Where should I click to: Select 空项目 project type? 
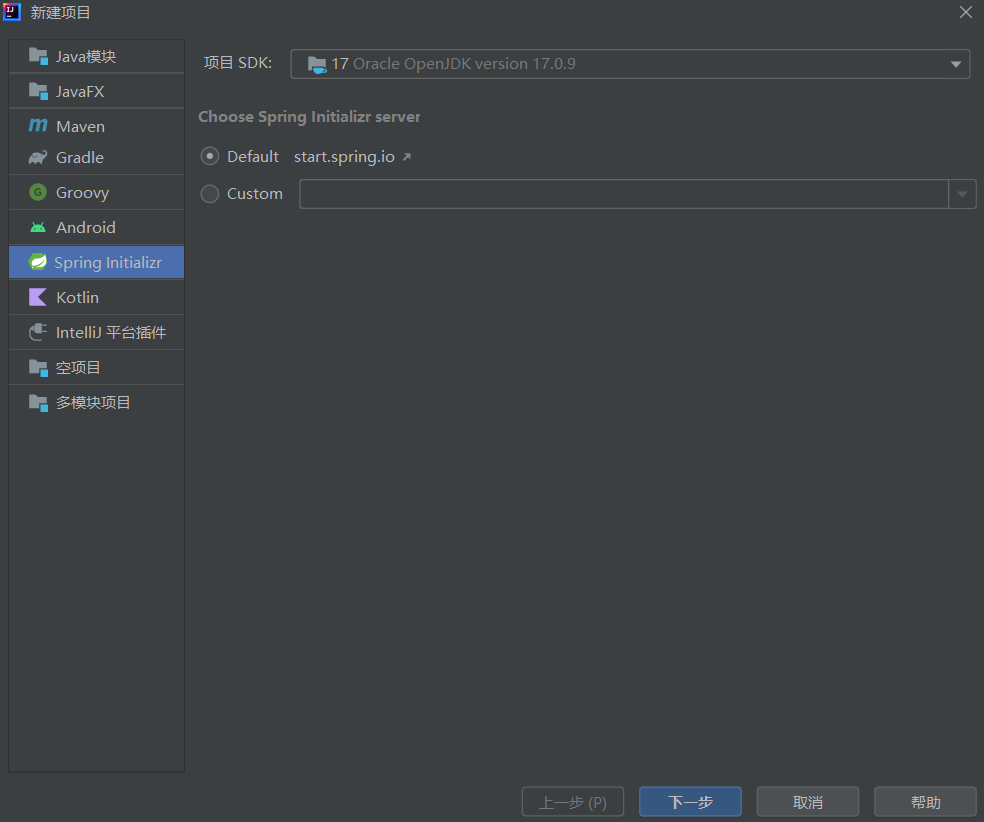click(97, 368)
